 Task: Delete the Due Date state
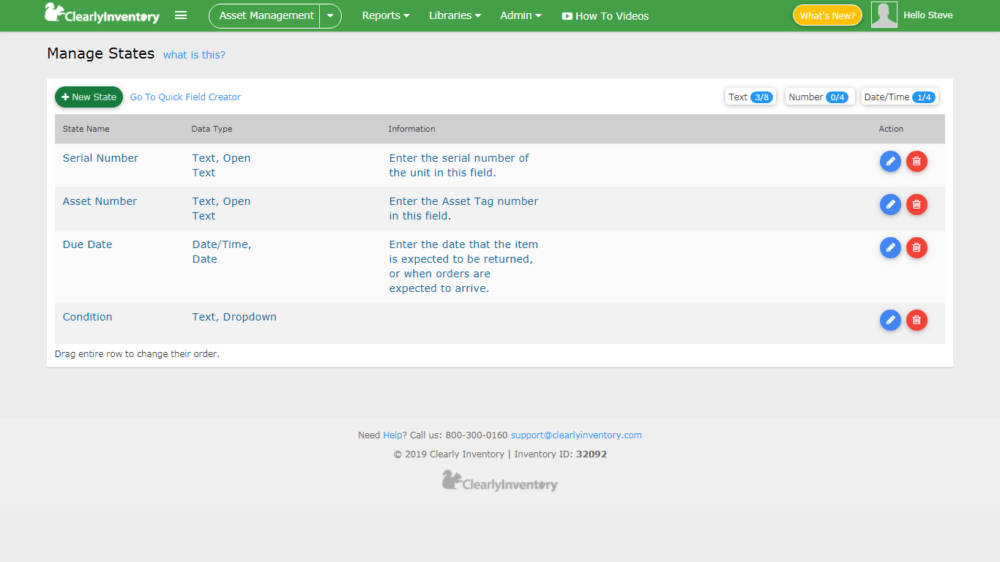[916, 248]
